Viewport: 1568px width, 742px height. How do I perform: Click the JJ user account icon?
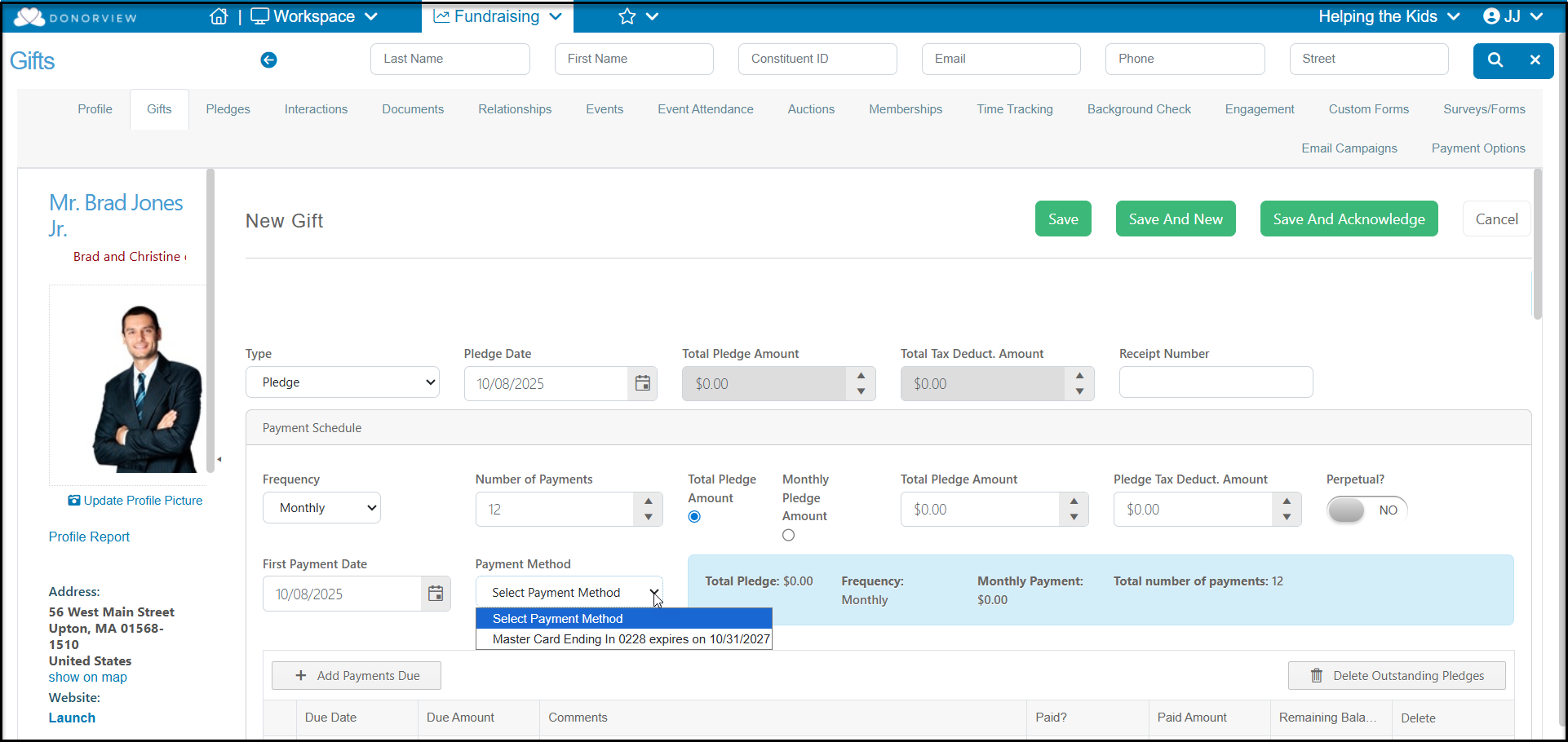[x=1492, y=16]
